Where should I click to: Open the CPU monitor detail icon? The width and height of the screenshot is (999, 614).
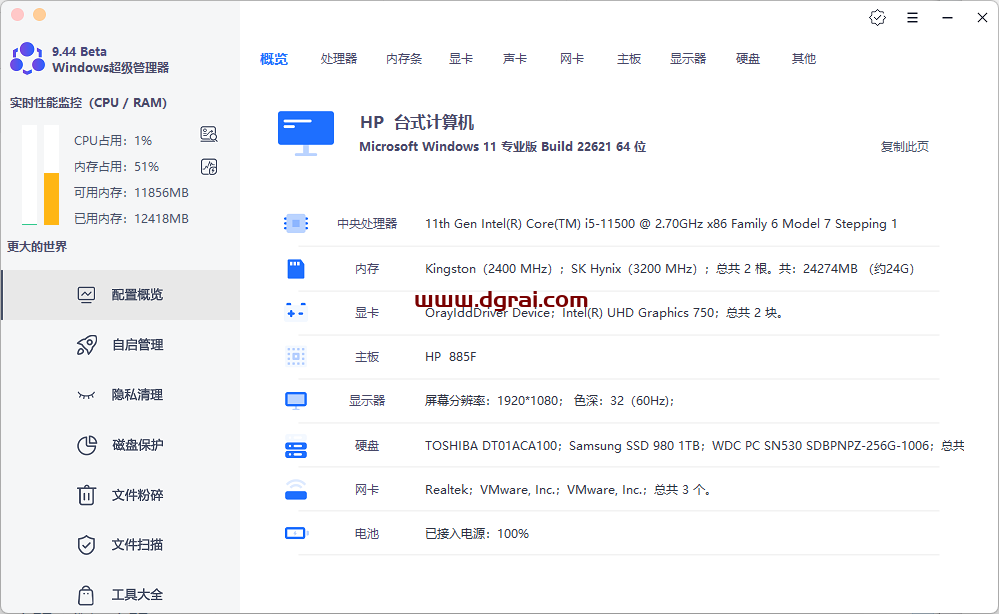point(209,134)
